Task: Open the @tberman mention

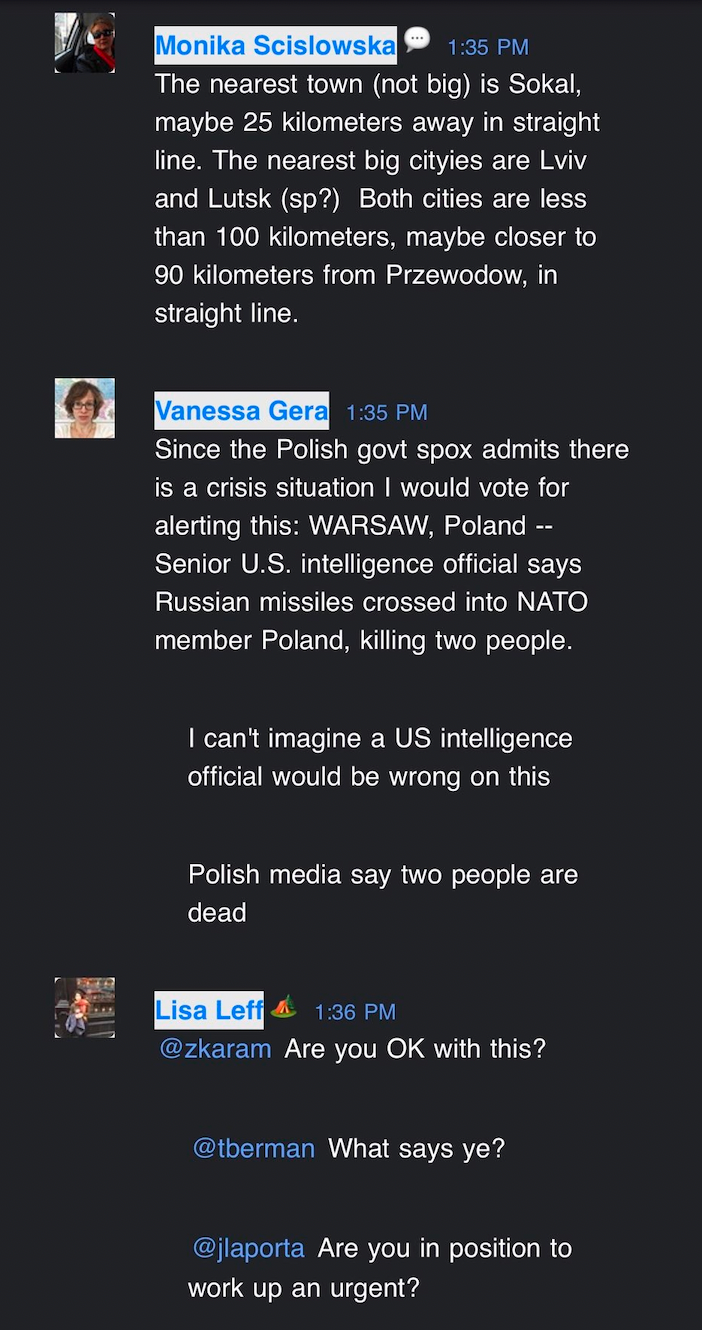Action: [254, 1148]
